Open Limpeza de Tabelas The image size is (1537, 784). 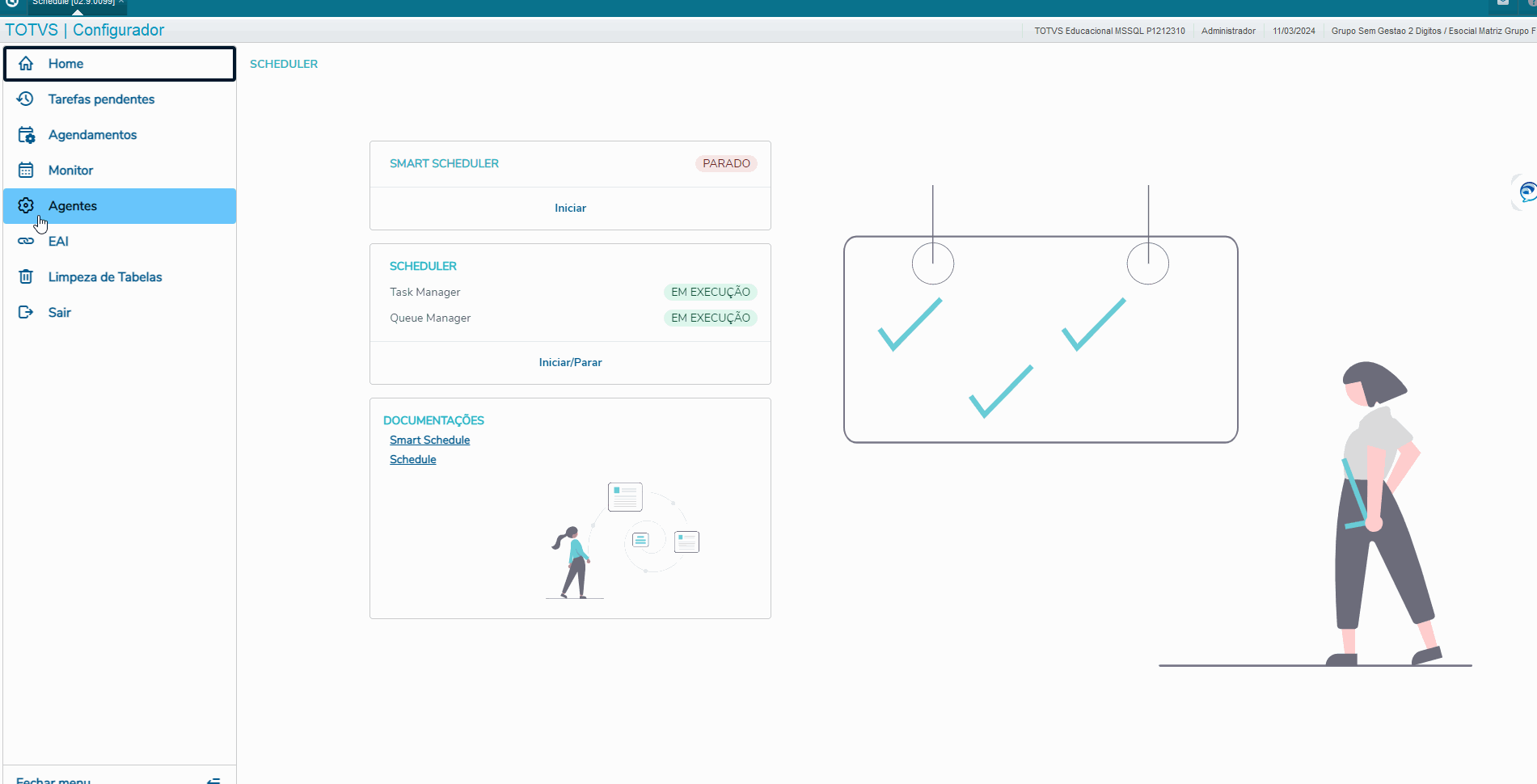click(120, 277)
